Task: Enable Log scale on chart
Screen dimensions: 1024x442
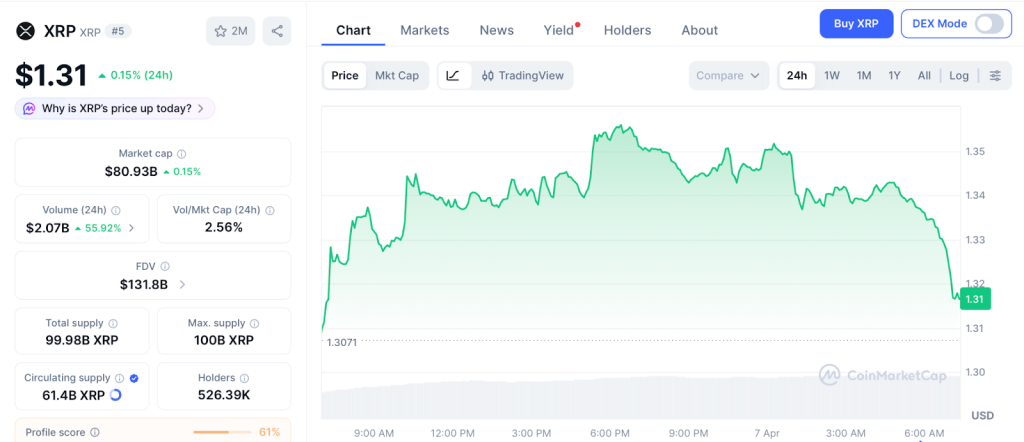Action: click(x=959, y=76)
